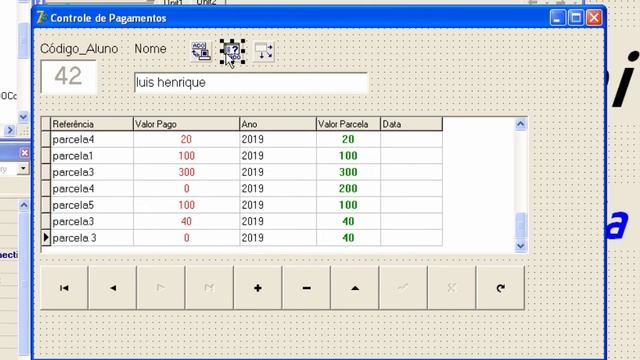Click the row indicator of parcela 3 row
Screen dimensions: 640x360
tap(46, 238)
